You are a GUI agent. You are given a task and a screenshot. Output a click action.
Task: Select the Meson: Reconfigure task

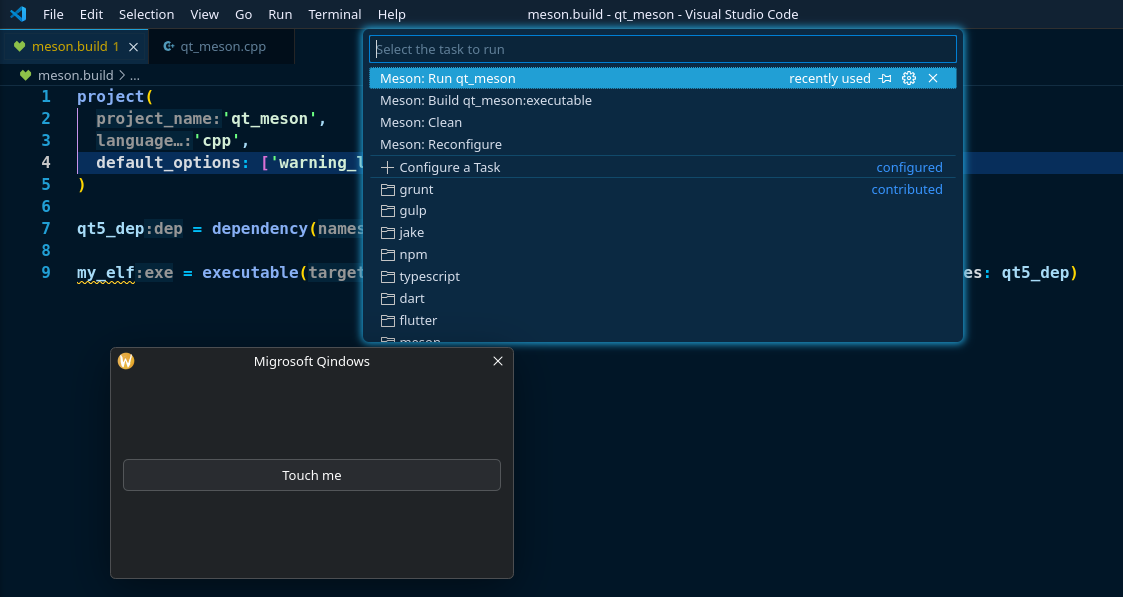(x=662, y=145)
